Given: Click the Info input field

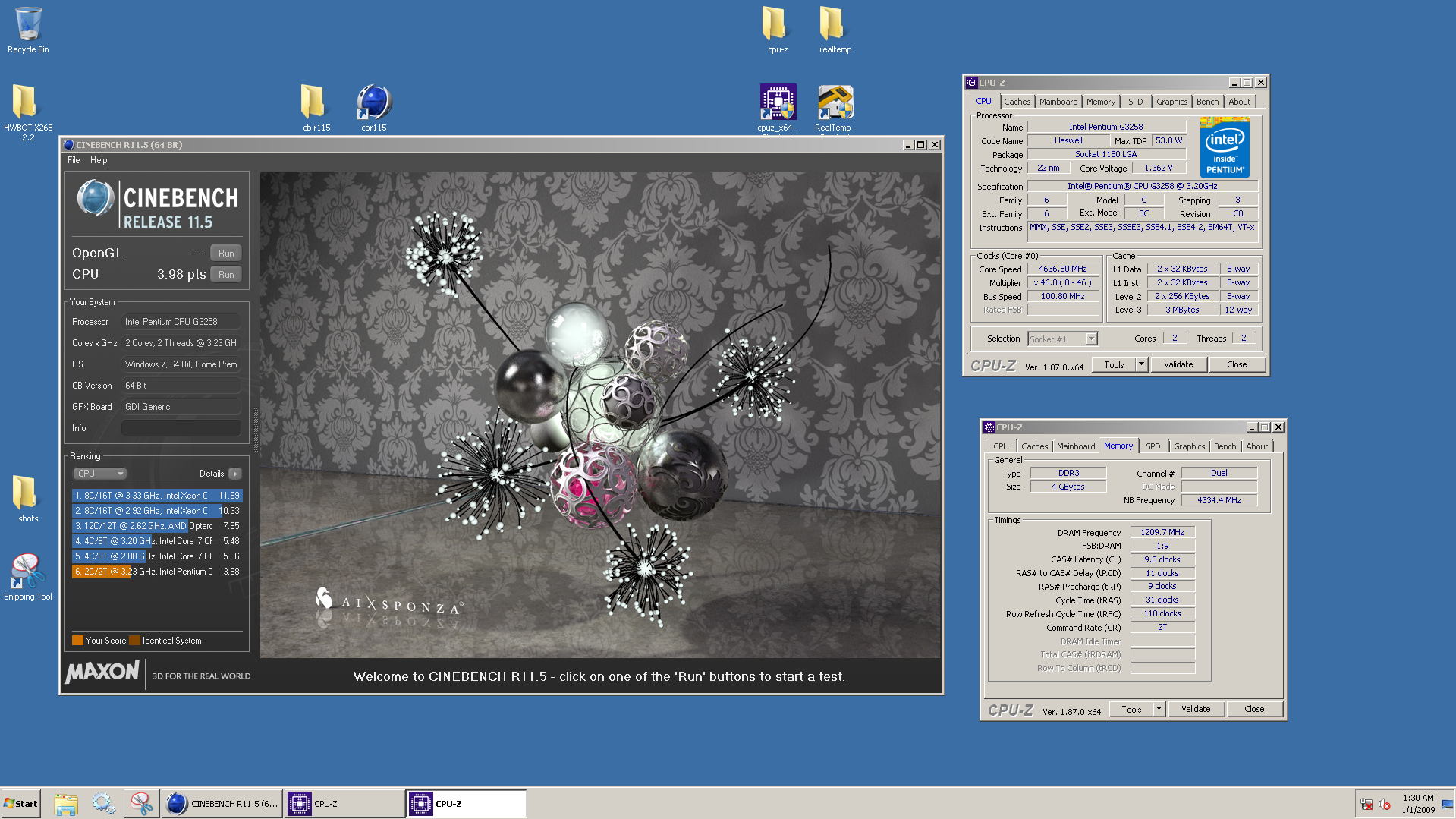Looking at the screenshot, I should (x=181, y=428).
